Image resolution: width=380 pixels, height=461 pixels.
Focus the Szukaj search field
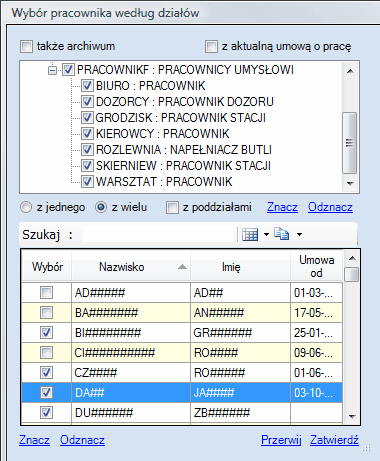(158, 234)
